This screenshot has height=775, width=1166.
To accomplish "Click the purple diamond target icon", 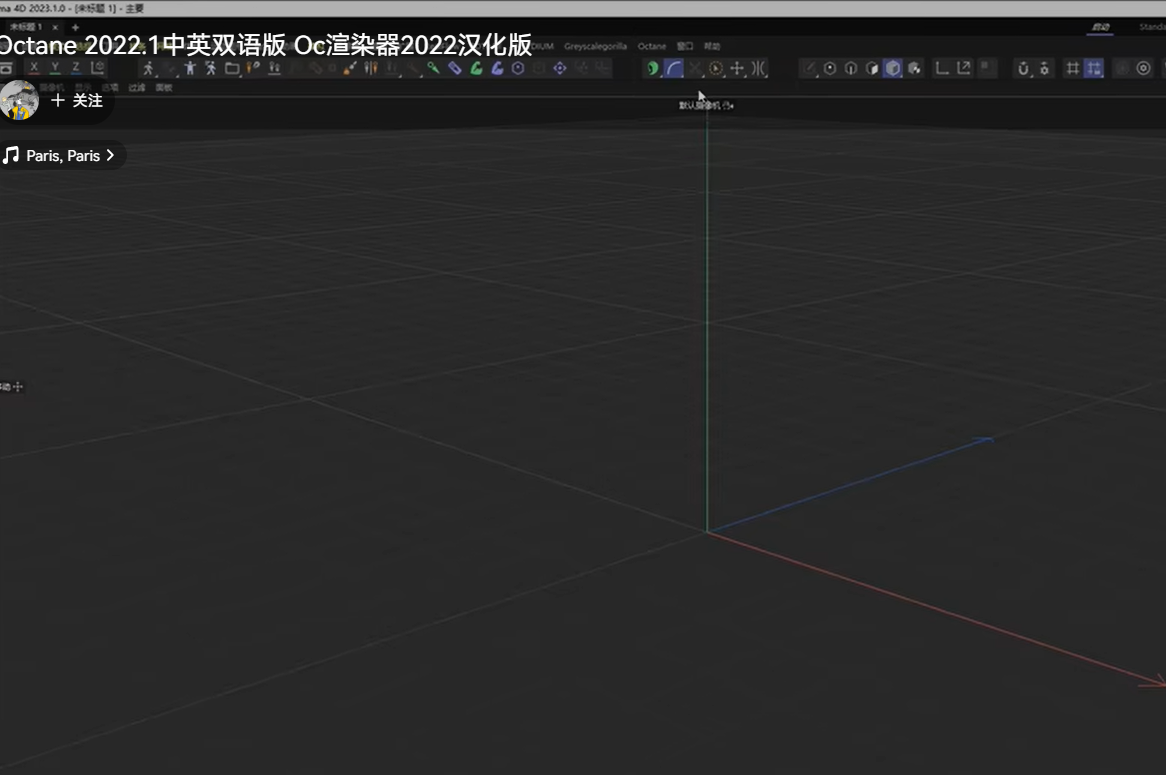I will (560, 68).
